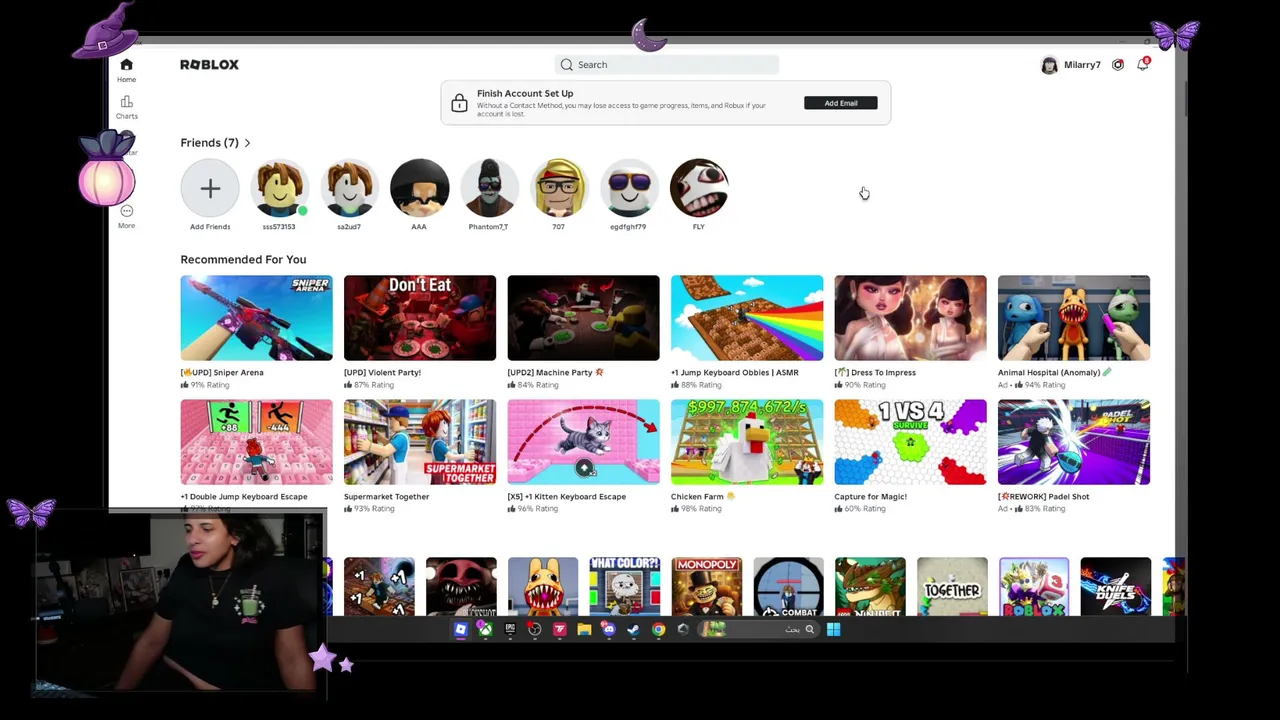Image resolution: width=1280 pixels, height=720 pixels.
Task: Click the taskbar search box
Action: [x=760, y=630]
